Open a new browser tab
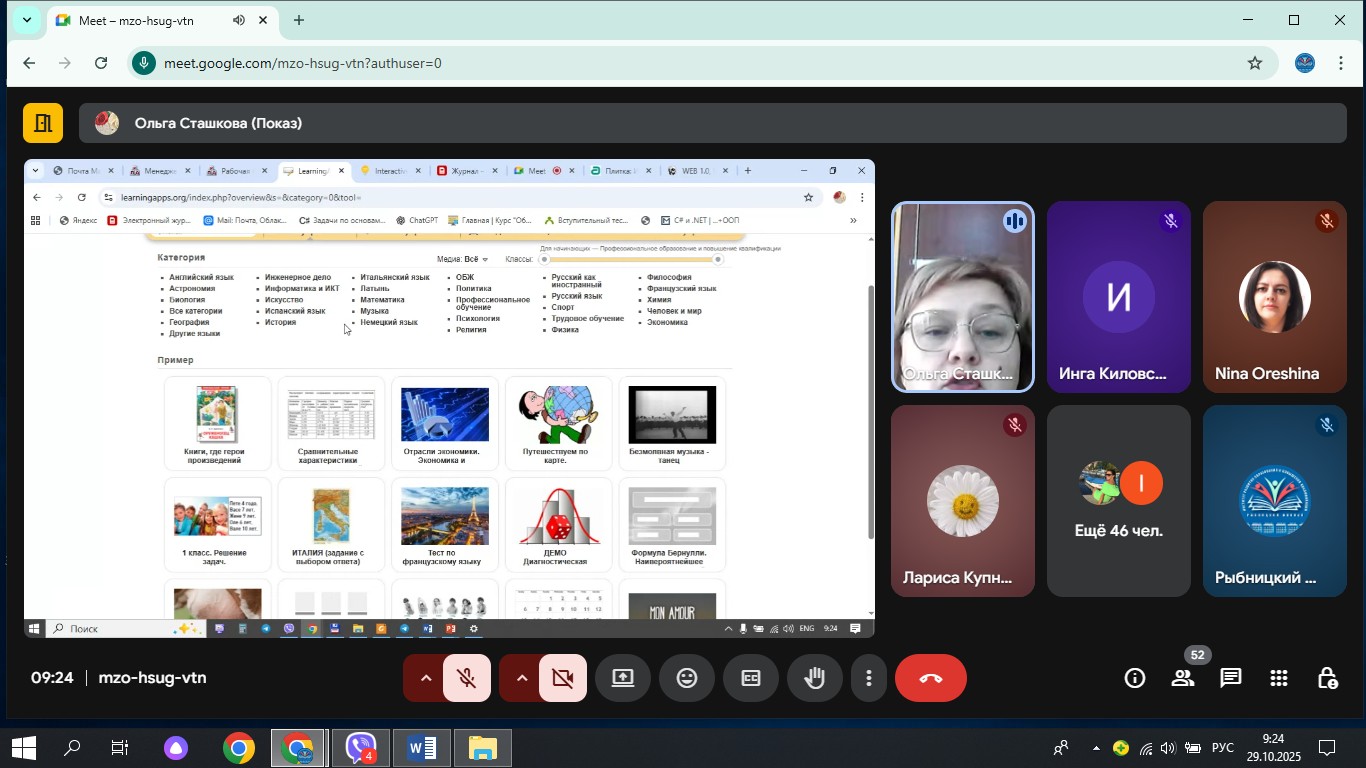 click(299, 20)
